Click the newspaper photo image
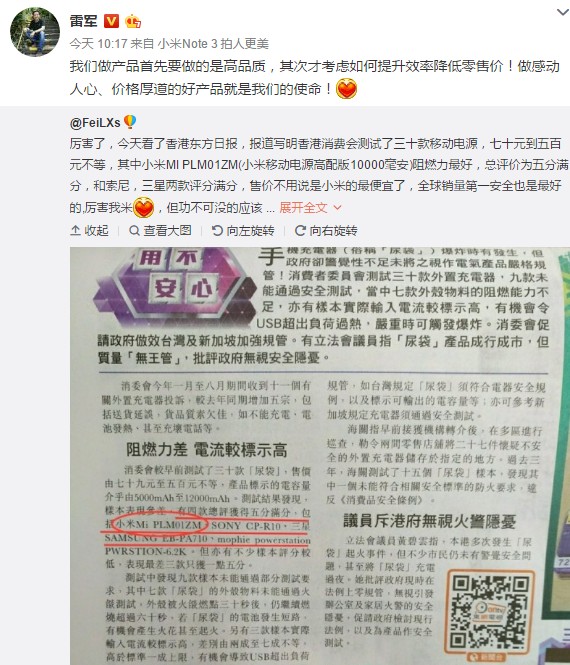The height and width of the screenshot is (665, 570). pos(320,456)
